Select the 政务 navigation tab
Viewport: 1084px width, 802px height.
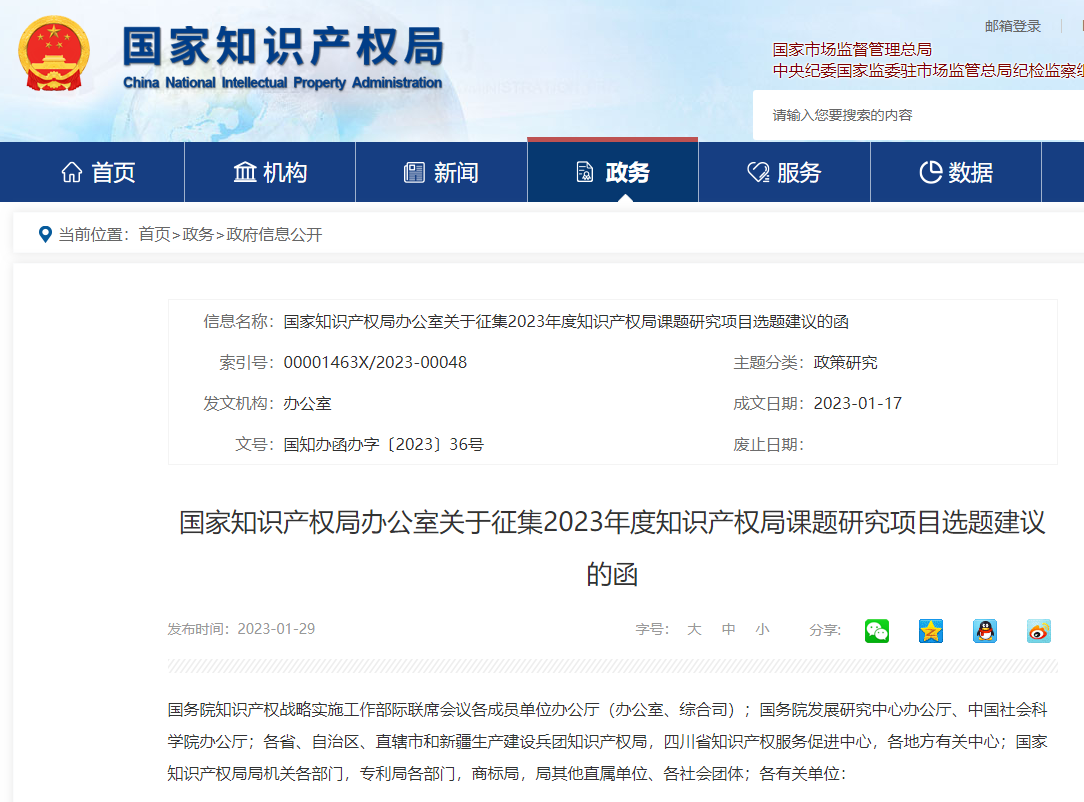coord(613,173)
